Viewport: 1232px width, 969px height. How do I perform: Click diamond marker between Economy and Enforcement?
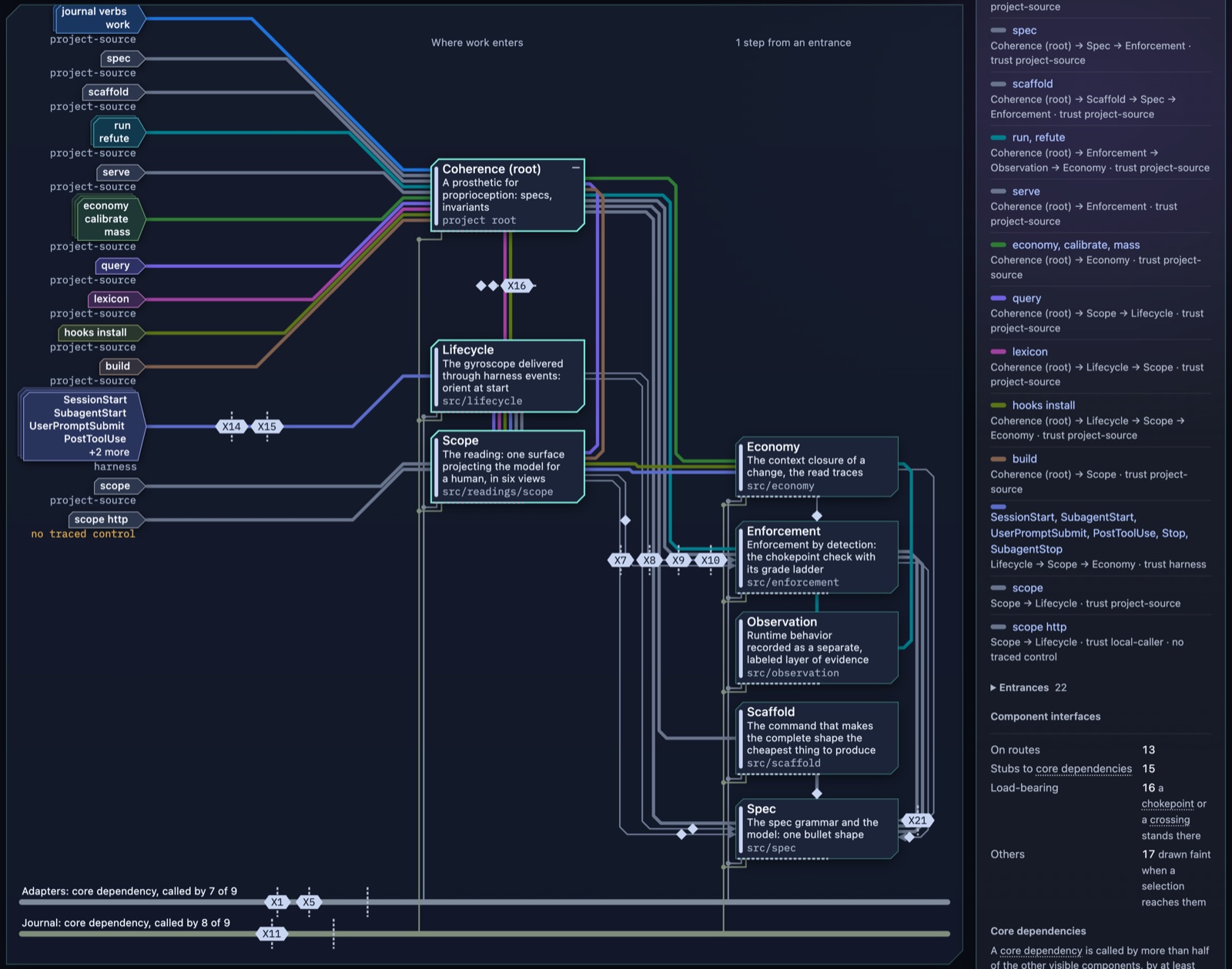coord(817,515)
